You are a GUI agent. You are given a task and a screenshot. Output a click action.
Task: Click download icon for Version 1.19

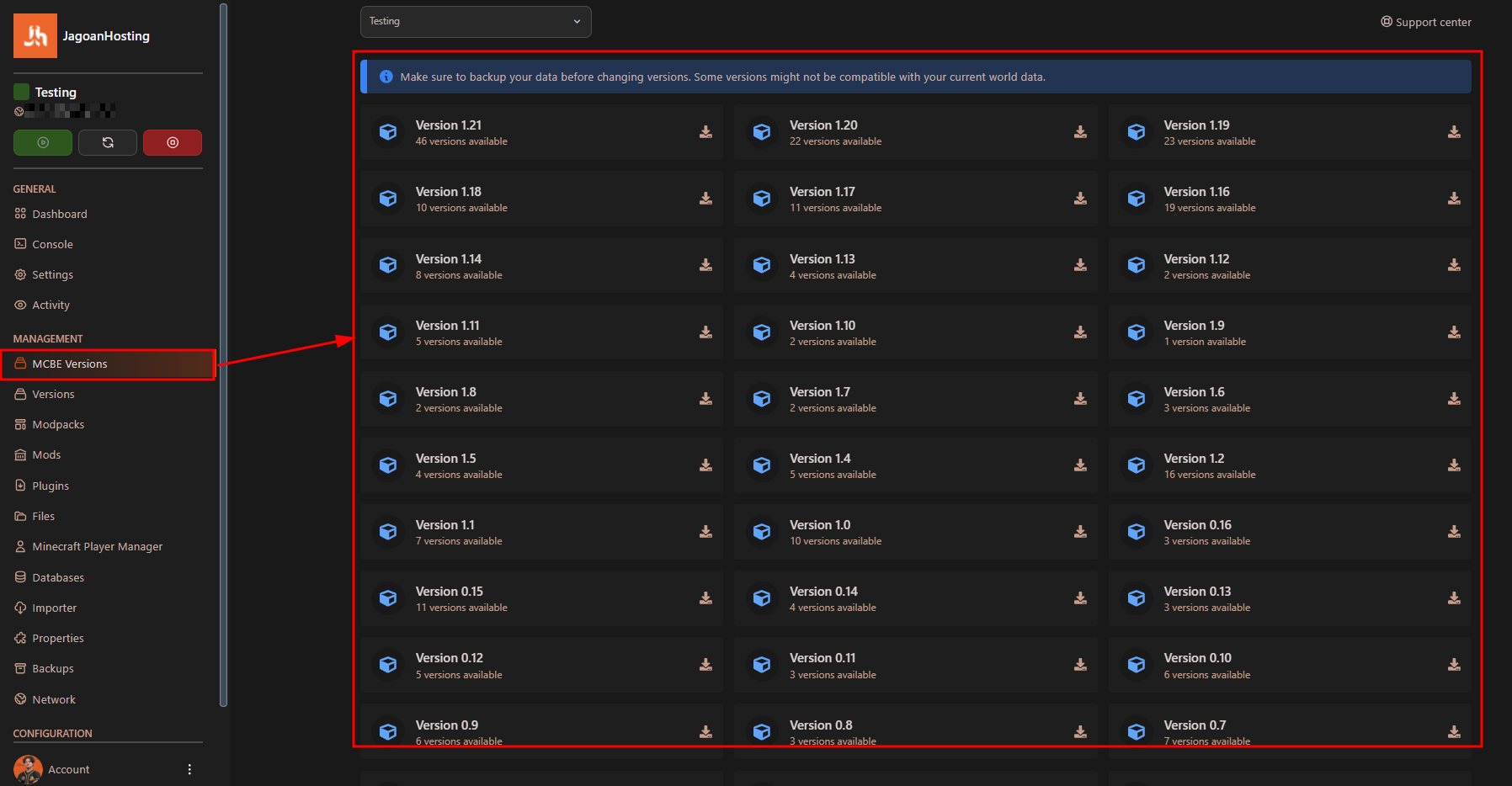click(1454, 132)
